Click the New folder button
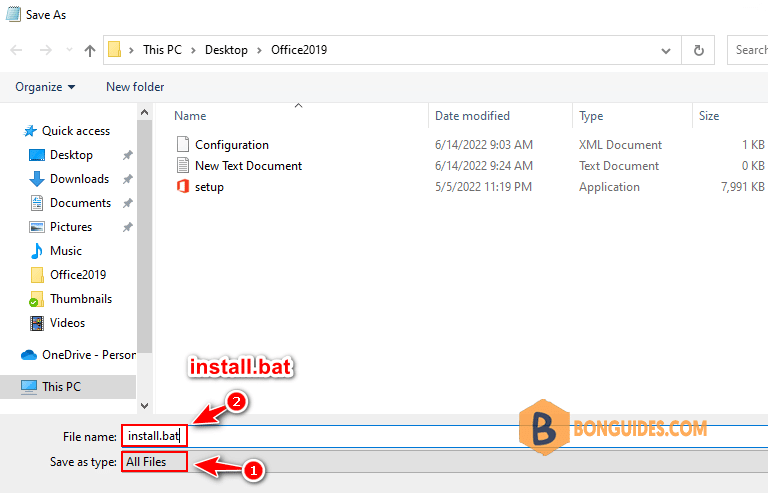Image resolution: width=768 pixels, height=493 pixels. coord(135,87)
